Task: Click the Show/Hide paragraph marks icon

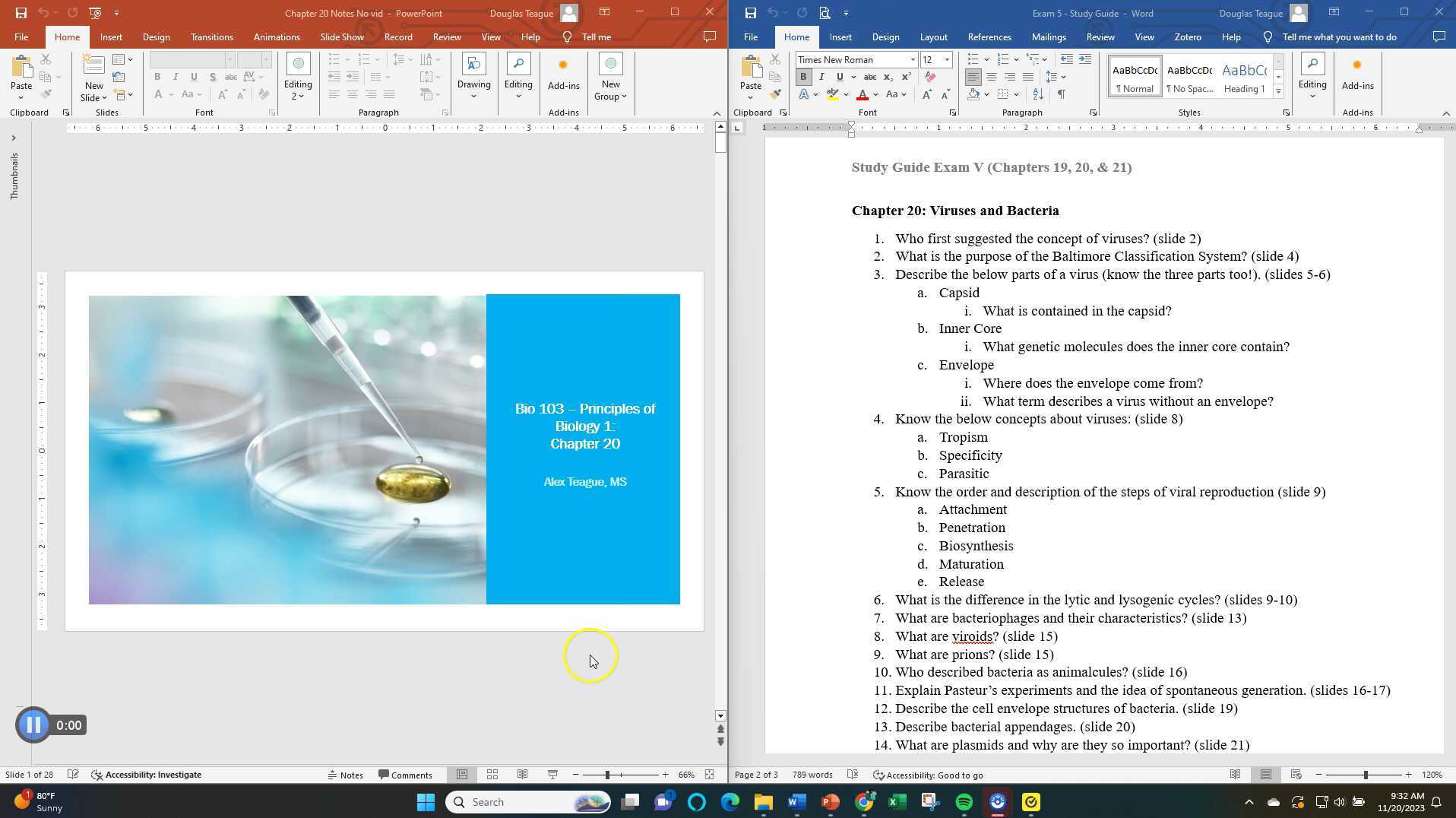Action: coord(1061,94)
